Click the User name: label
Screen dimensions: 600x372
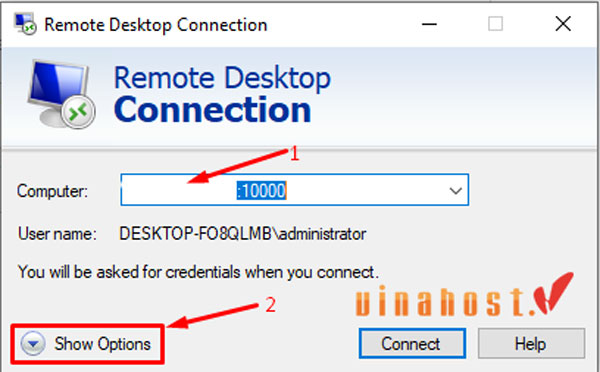click(57, 234)
